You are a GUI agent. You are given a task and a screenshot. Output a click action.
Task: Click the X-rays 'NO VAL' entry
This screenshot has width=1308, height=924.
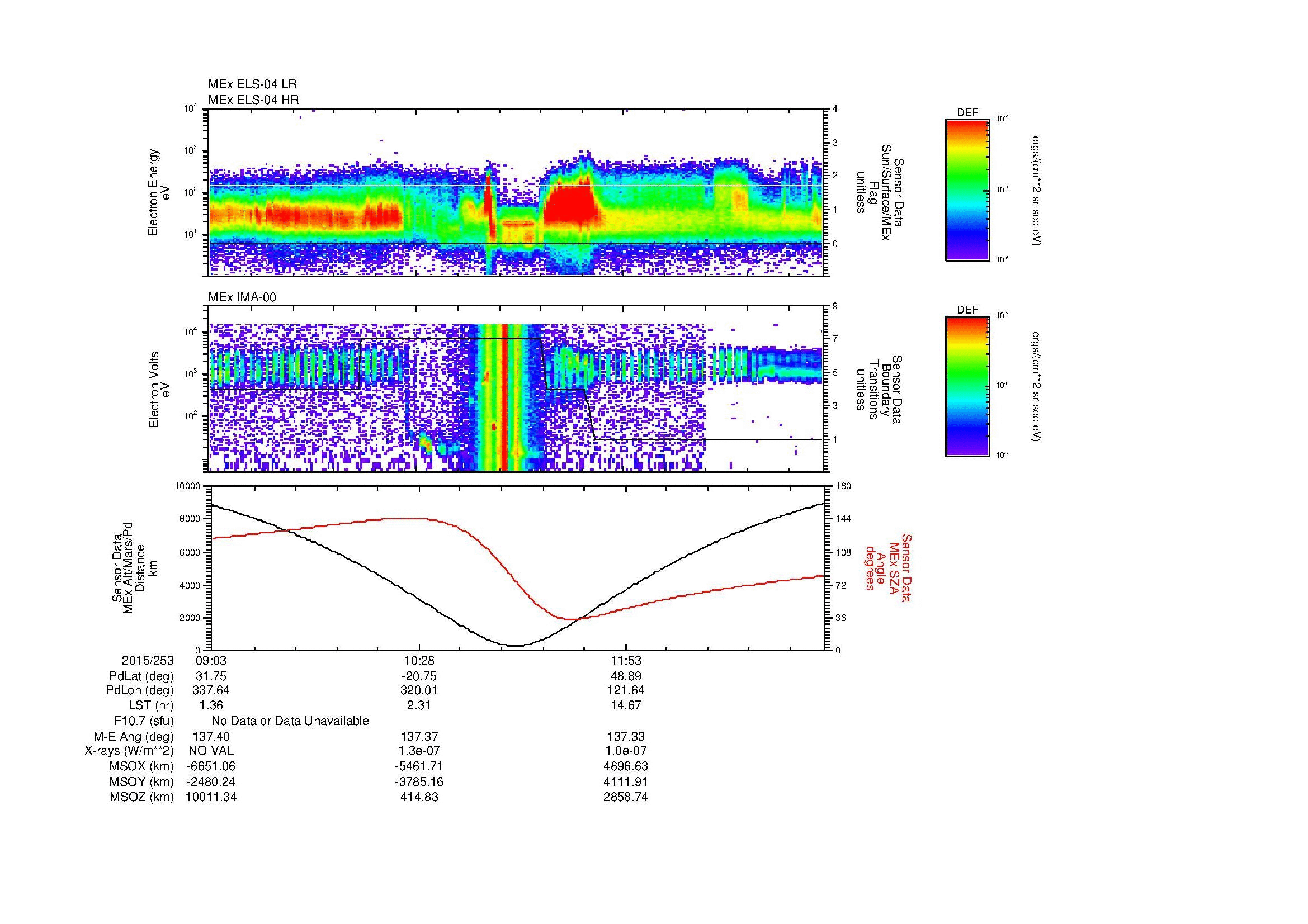(x=211, y=751)
